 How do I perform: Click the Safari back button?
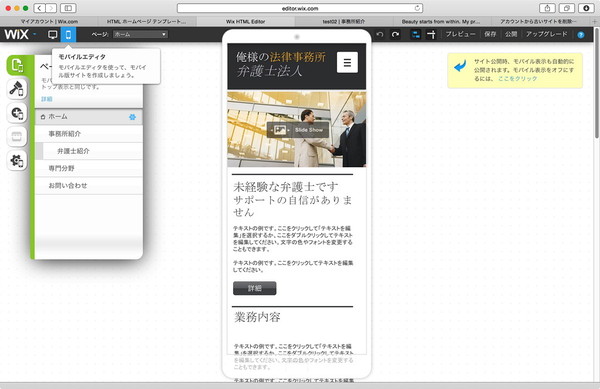39,8
